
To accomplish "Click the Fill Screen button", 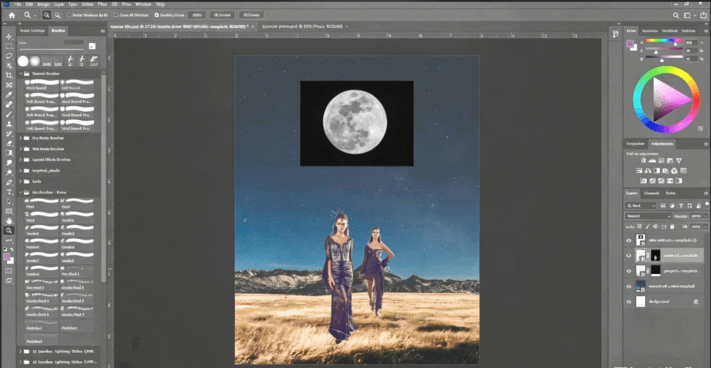I will click(x=251, y=15).
